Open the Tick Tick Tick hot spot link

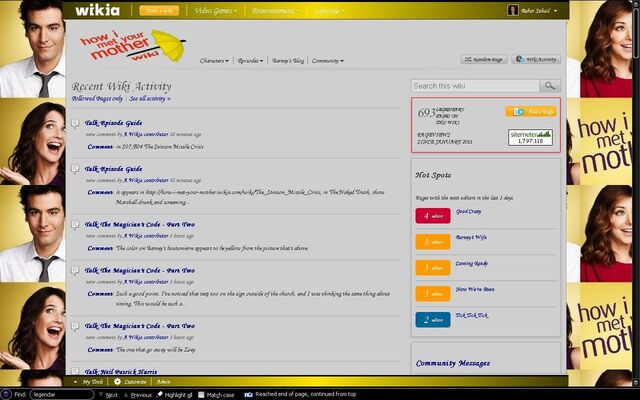pos(471,315)
